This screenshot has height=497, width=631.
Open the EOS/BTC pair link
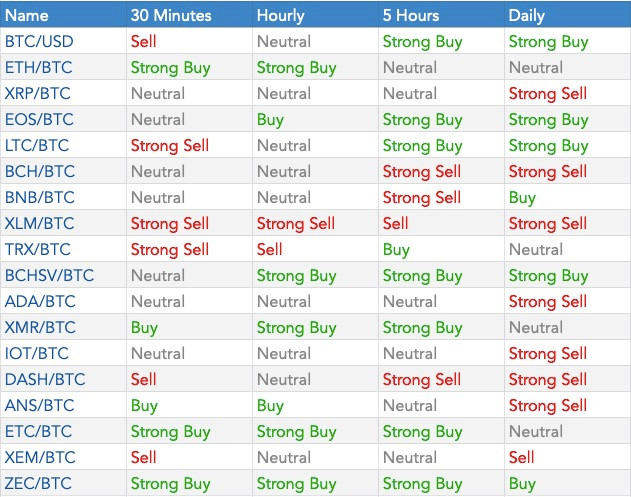pyautogui.click(x=39, y=120)
